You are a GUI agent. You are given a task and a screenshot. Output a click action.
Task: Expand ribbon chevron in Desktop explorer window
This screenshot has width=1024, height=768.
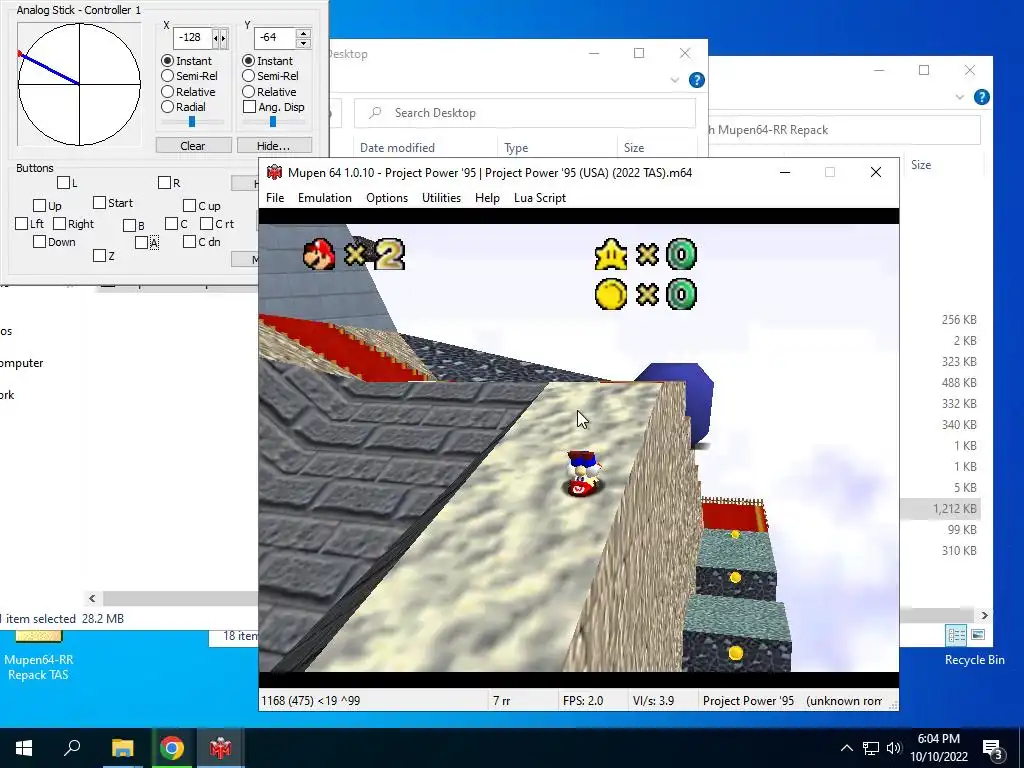click(675, 80)
